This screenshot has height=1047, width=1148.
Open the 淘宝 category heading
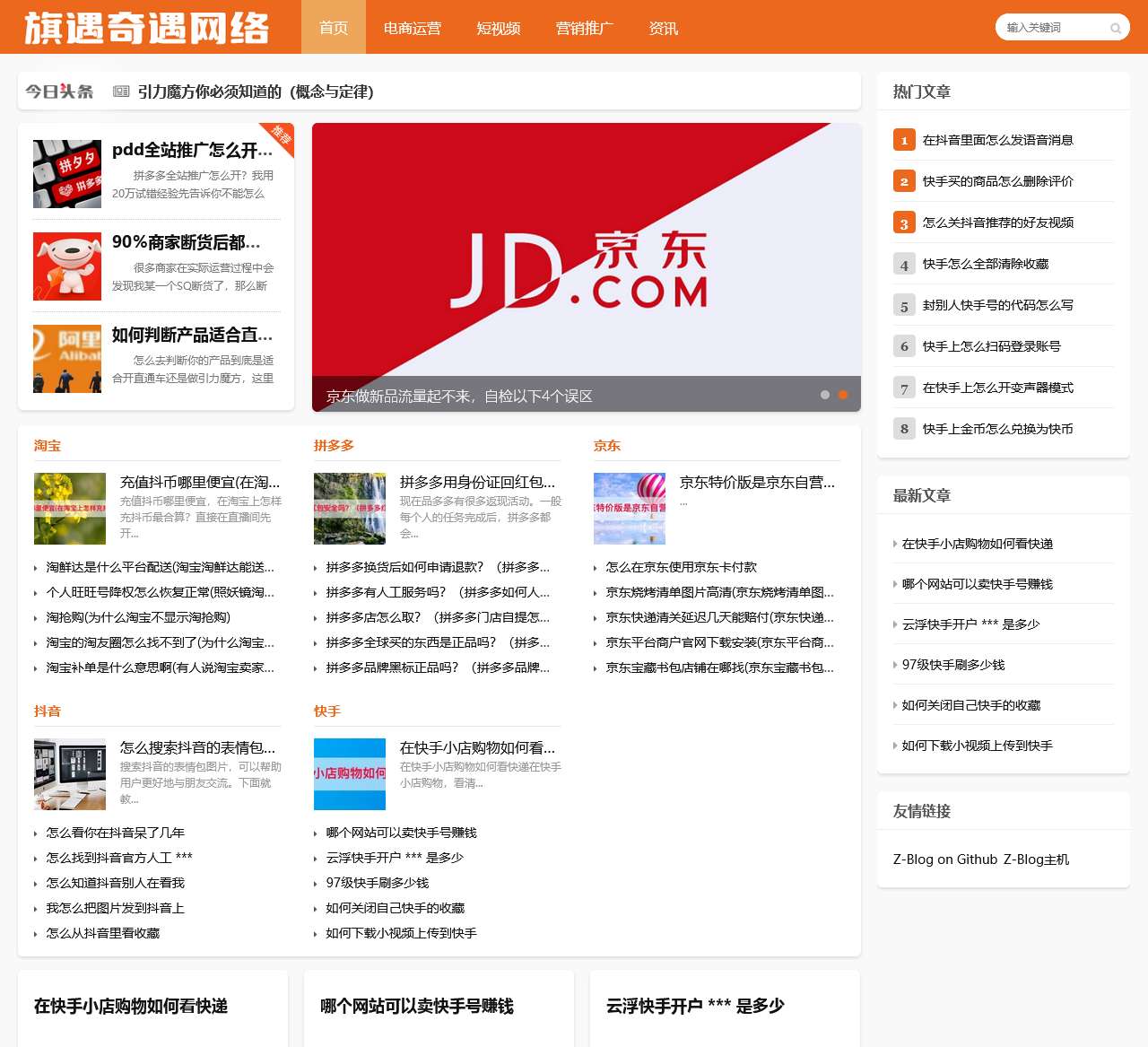[x=48, y=446]
